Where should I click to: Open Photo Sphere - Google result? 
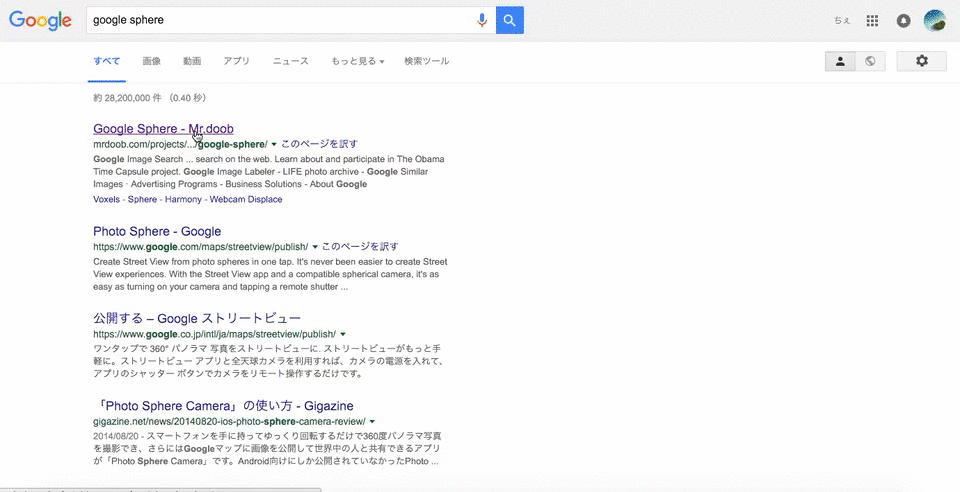(x=157, y=231)
